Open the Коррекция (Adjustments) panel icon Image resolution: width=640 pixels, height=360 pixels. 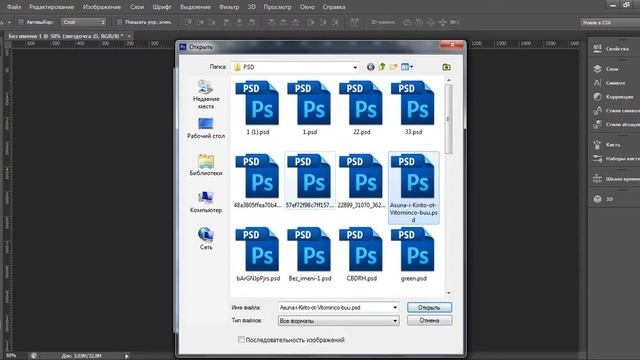(x=597, y=96)
